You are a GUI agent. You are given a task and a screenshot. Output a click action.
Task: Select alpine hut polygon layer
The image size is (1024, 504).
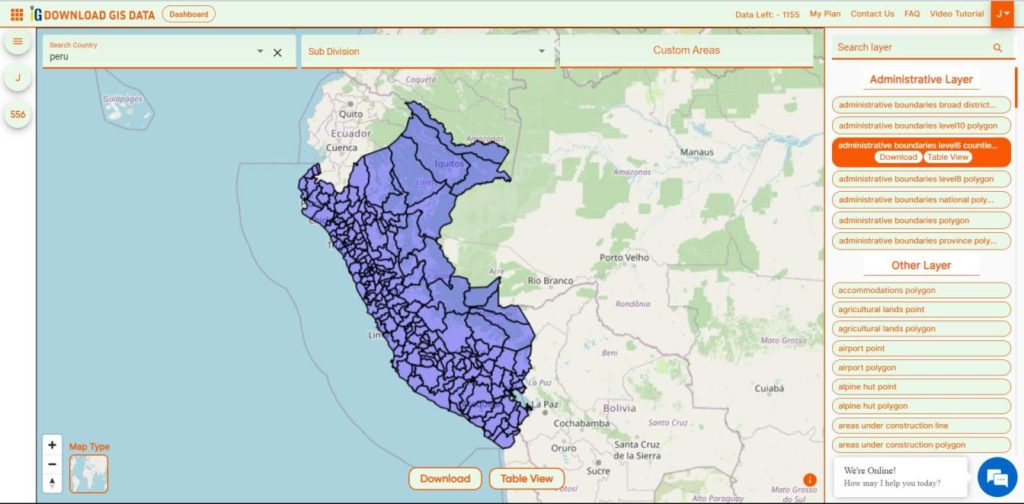921,406
